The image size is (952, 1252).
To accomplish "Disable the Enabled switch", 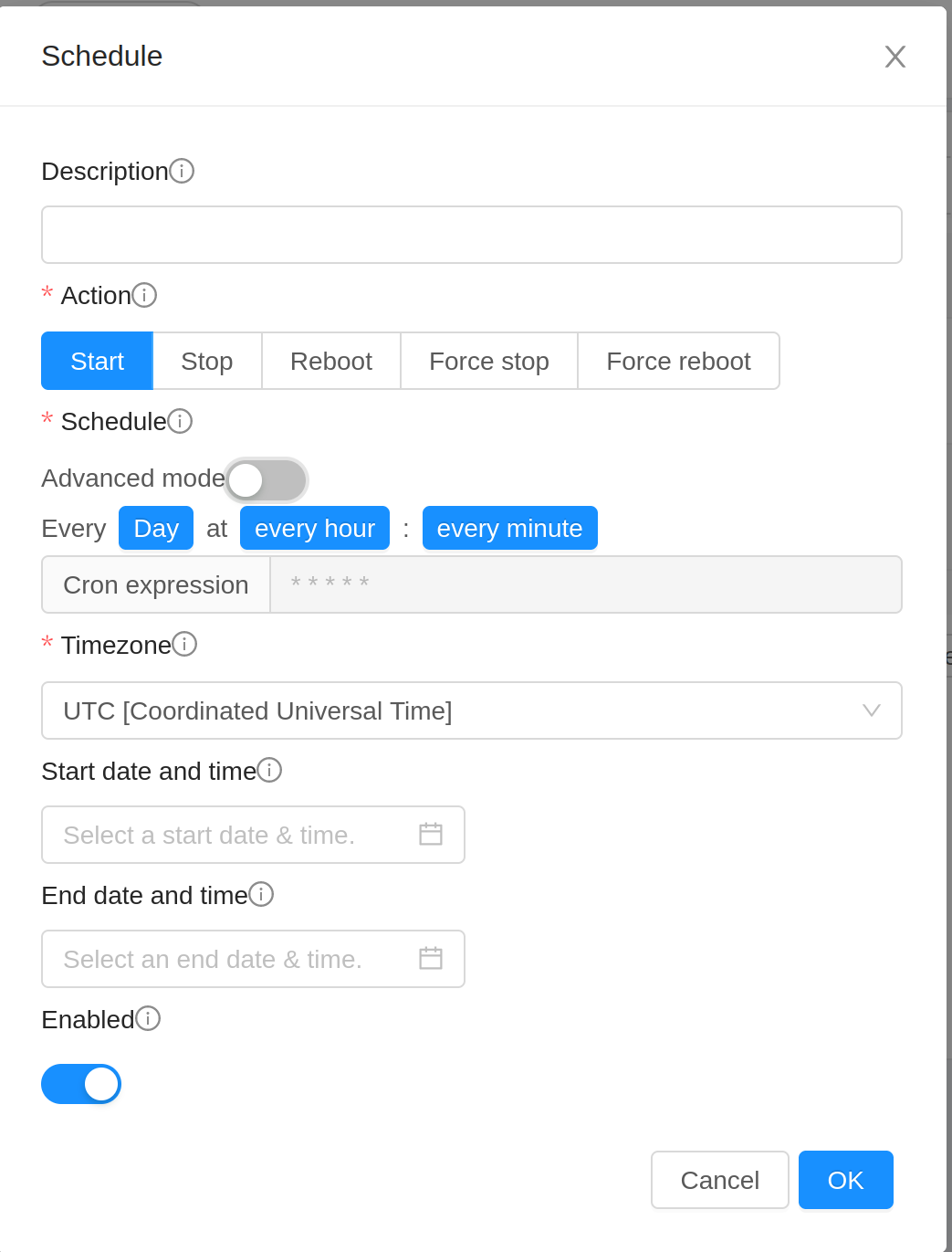I will [81, 1084].
